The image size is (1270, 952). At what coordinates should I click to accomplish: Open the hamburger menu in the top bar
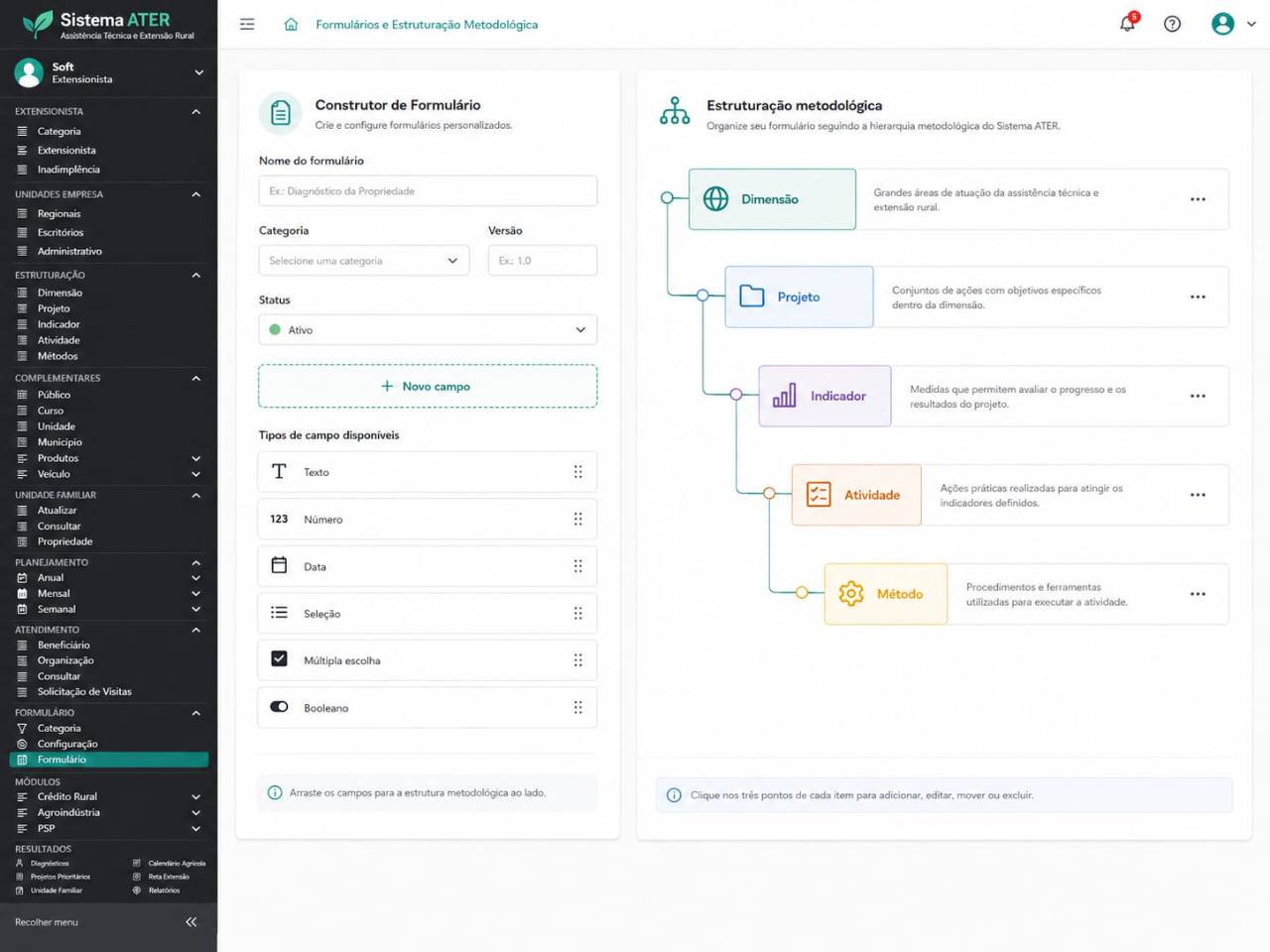(247, 25)
